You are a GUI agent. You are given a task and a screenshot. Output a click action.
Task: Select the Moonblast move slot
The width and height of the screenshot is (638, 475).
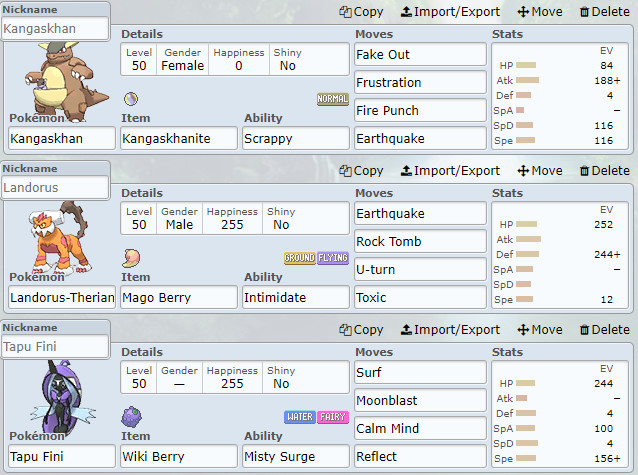[x=420, y=401]
